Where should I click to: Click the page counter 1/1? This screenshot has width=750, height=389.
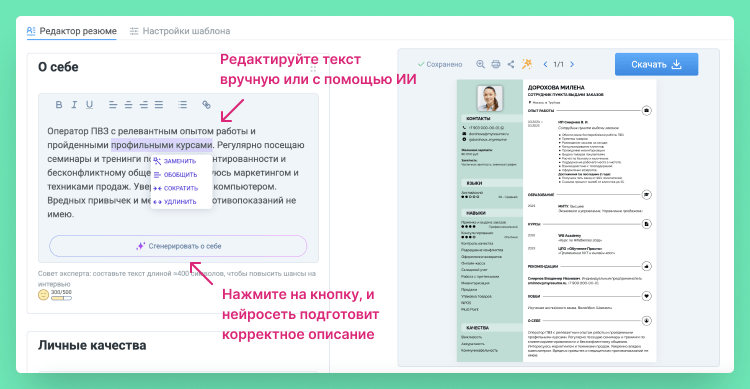pyautogui.click(x=559, y=64)
